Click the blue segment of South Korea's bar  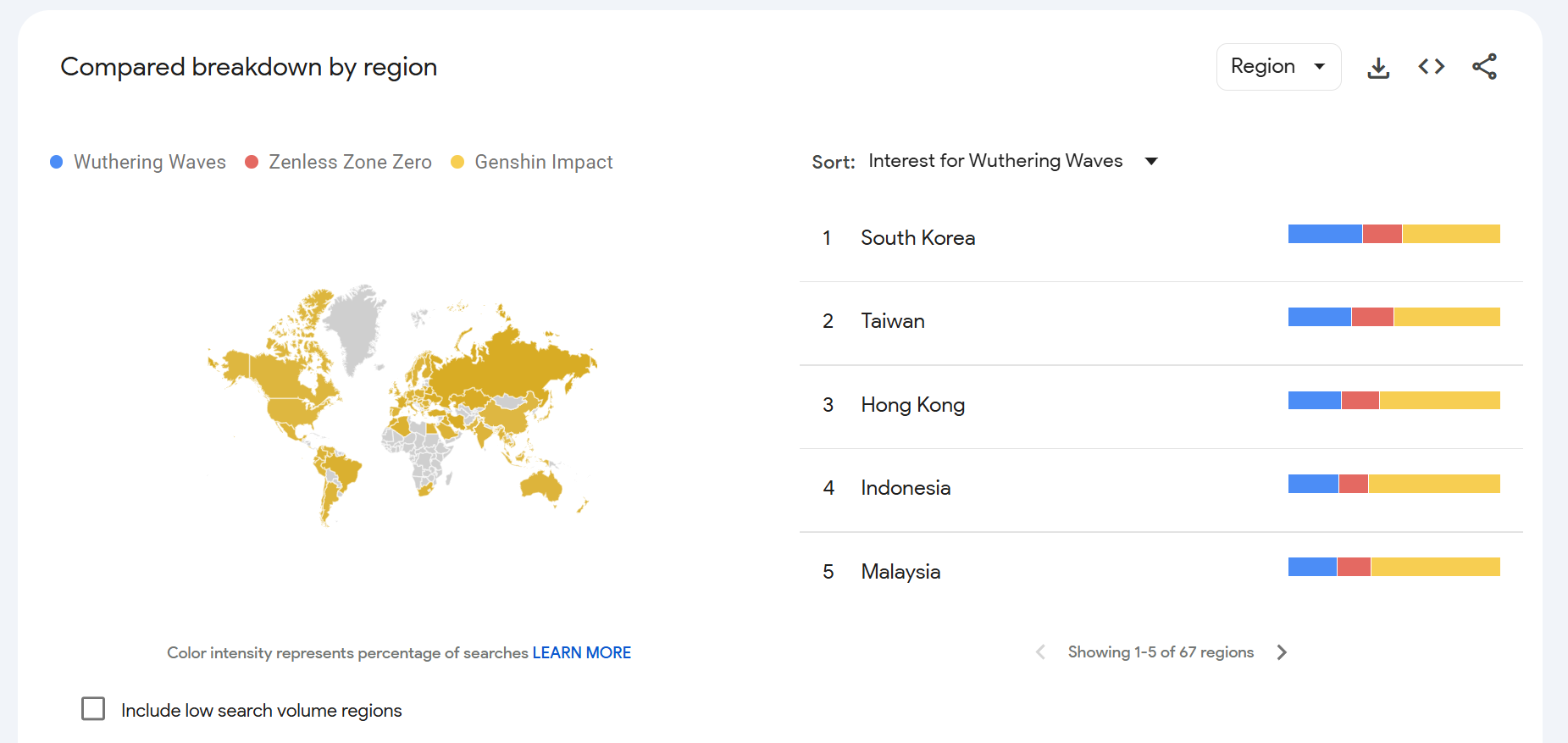pos(1325,234)
